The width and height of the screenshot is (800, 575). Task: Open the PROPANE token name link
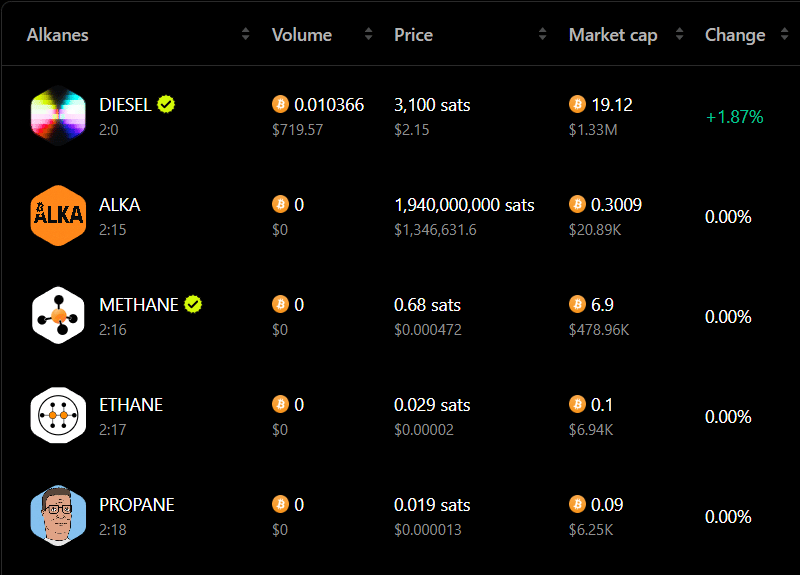click(x=137, y=505)
